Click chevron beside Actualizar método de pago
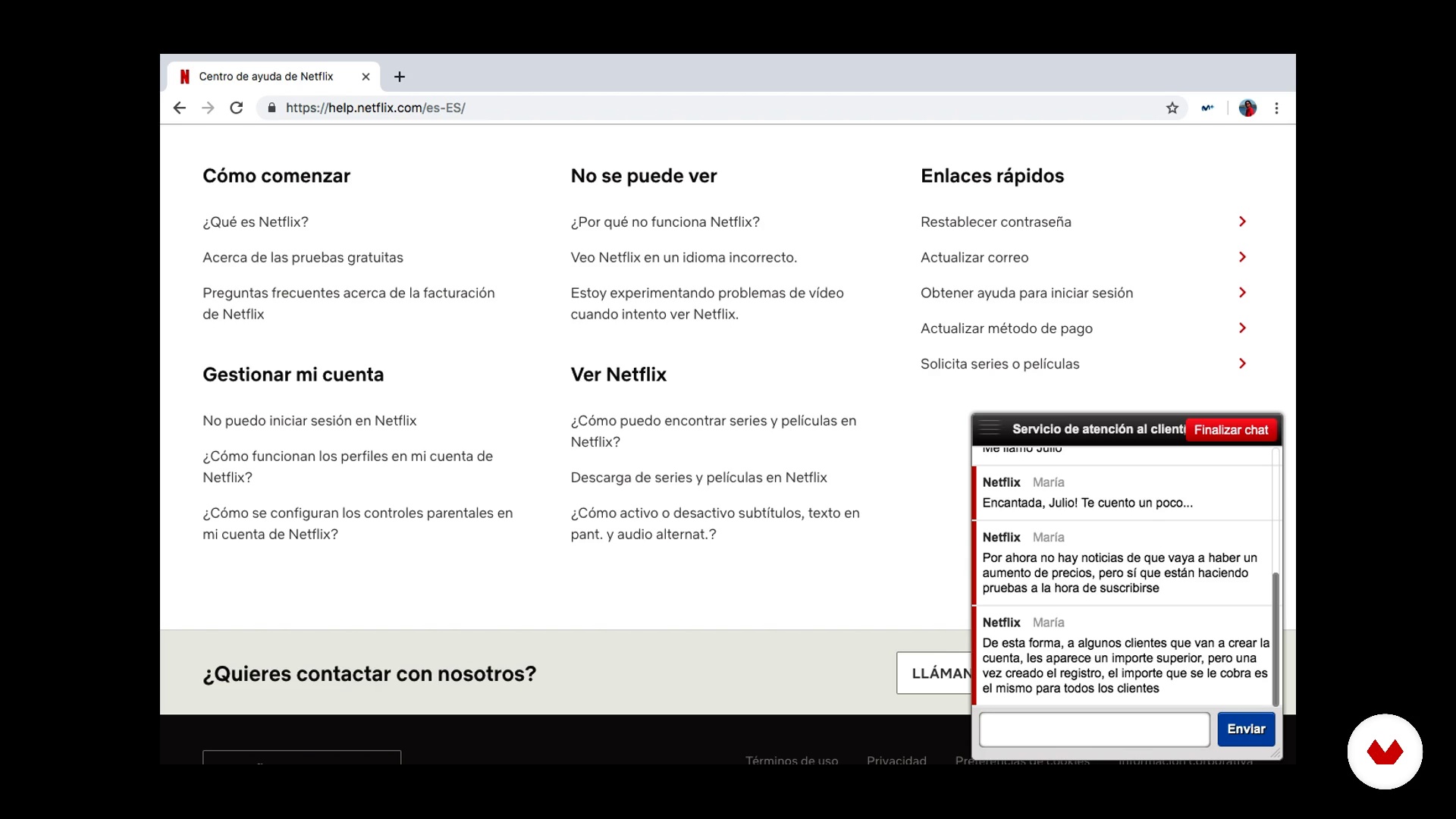 [1242, 328]
